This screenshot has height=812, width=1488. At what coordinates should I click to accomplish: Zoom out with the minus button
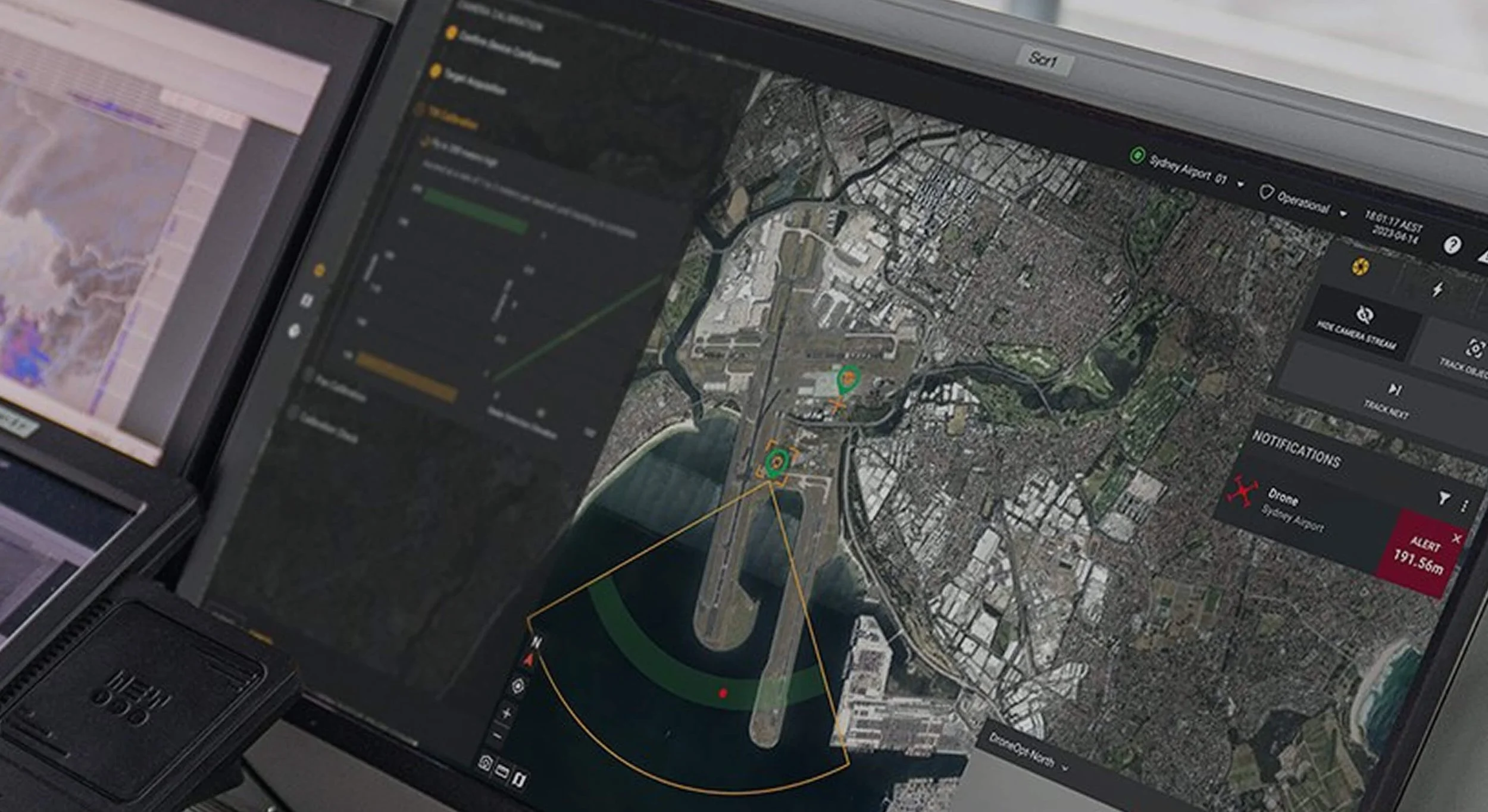click(499, 736)
